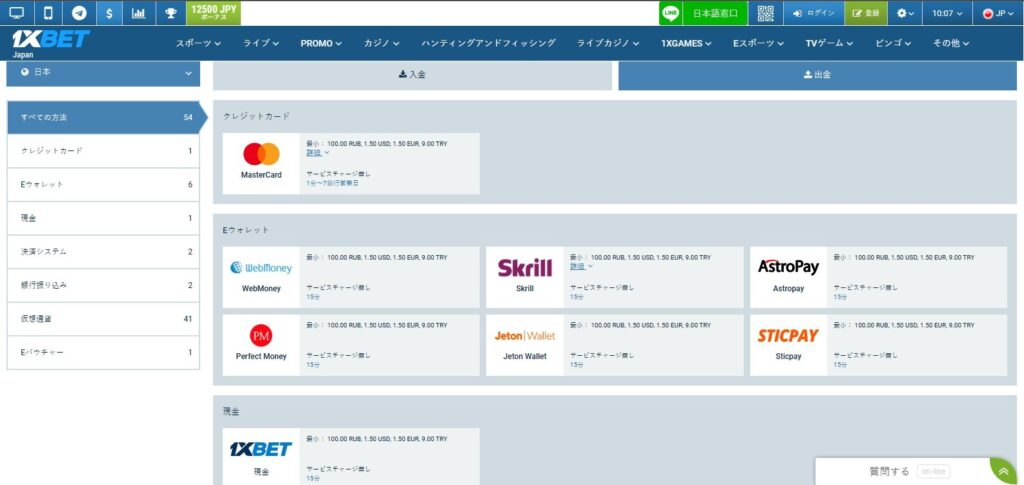Open the Eスポーツ menu
This screenshot has width=1024, height=485.
point(758,43)
